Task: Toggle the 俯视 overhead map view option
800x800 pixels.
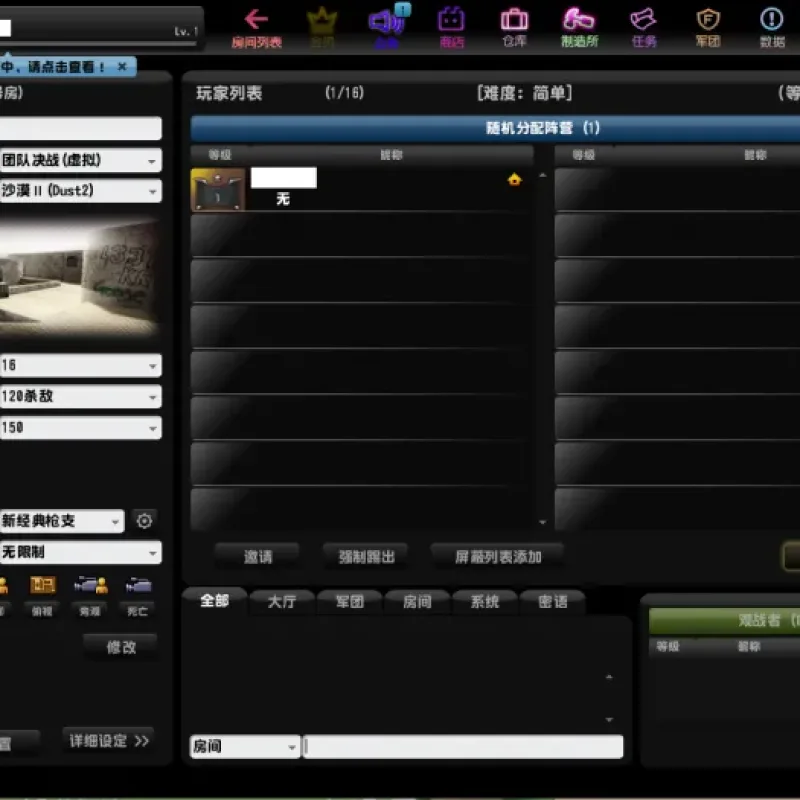Action: 42,586
